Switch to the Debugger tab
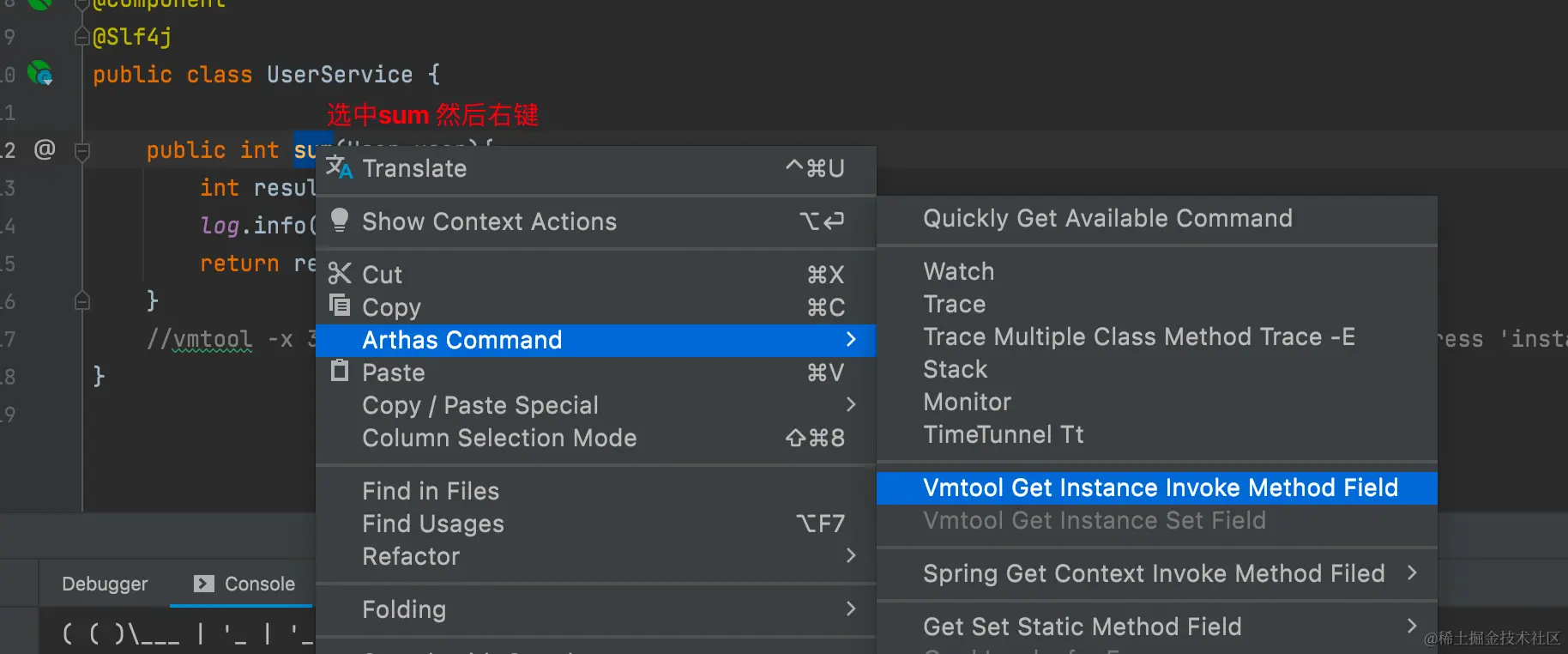The height and width of the screenshot is (654, 1568). click(105, 584)
